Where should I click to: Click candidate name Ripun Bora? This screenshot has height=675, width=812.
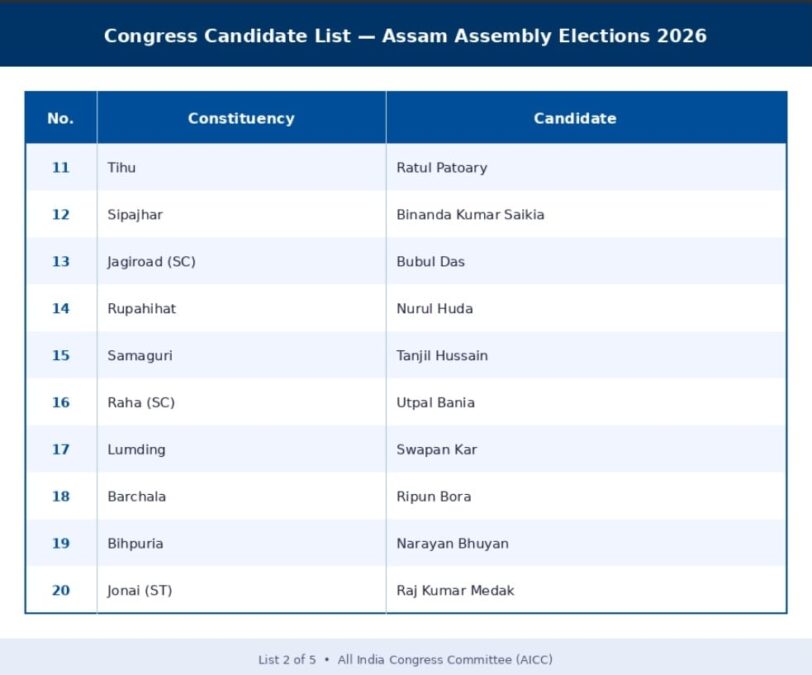(x=434, y=497)
